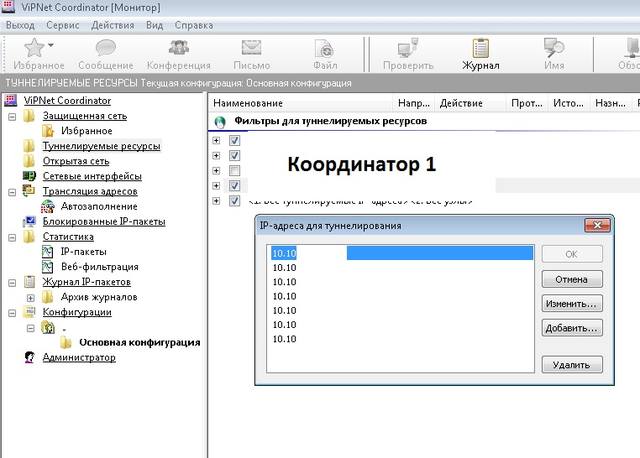Start a Конференция from the toolbar

pos(179,48)
